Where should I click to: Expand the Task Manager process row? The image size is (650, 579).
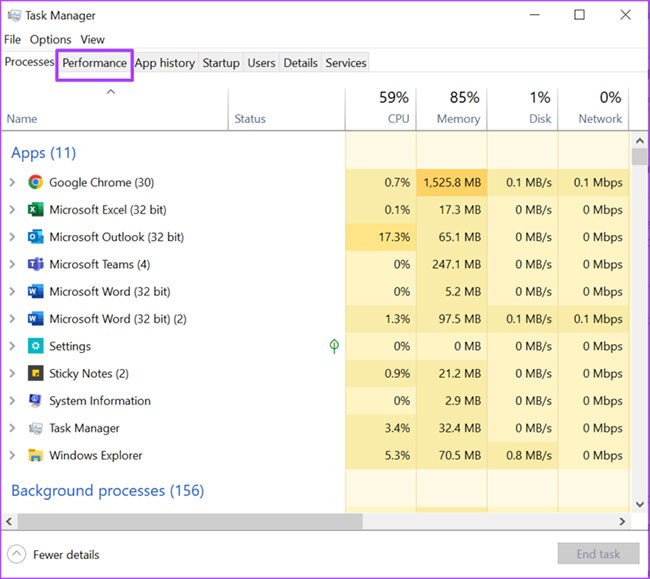(x=12, y=428)
